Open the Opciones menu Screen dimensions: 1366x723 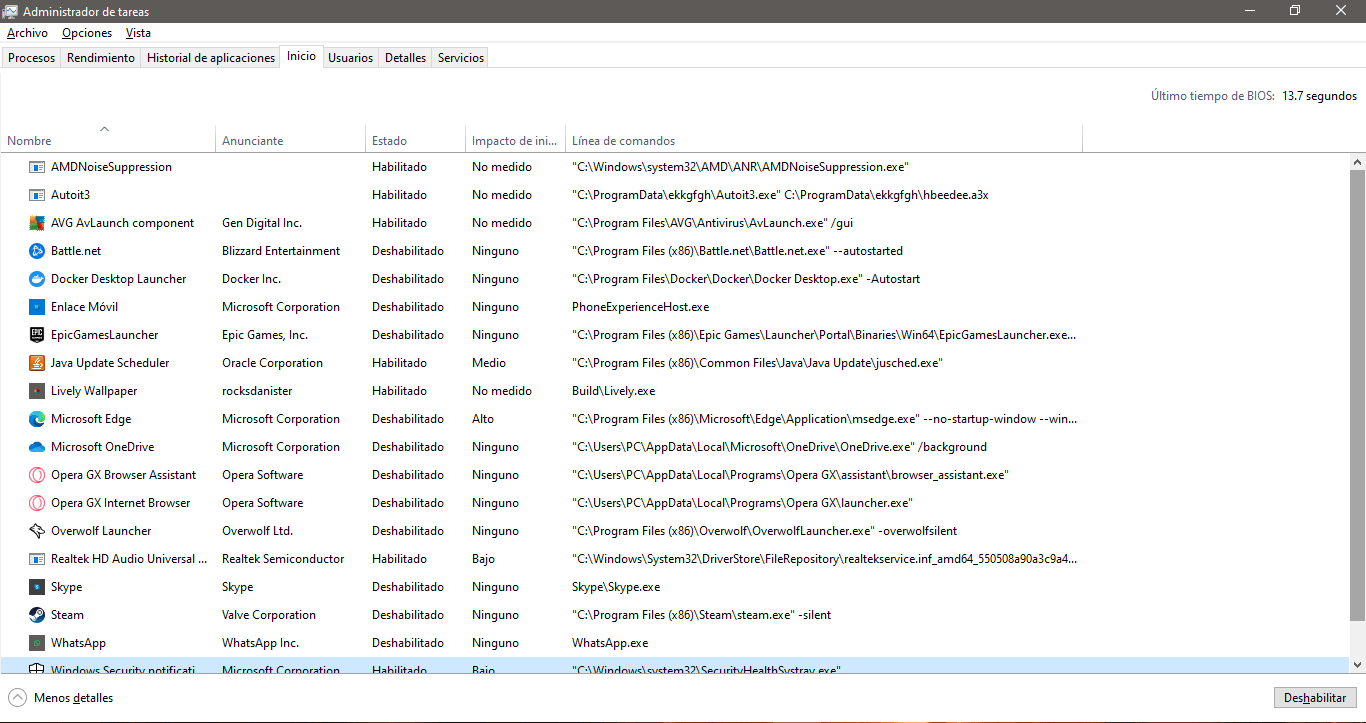(87, 33)
